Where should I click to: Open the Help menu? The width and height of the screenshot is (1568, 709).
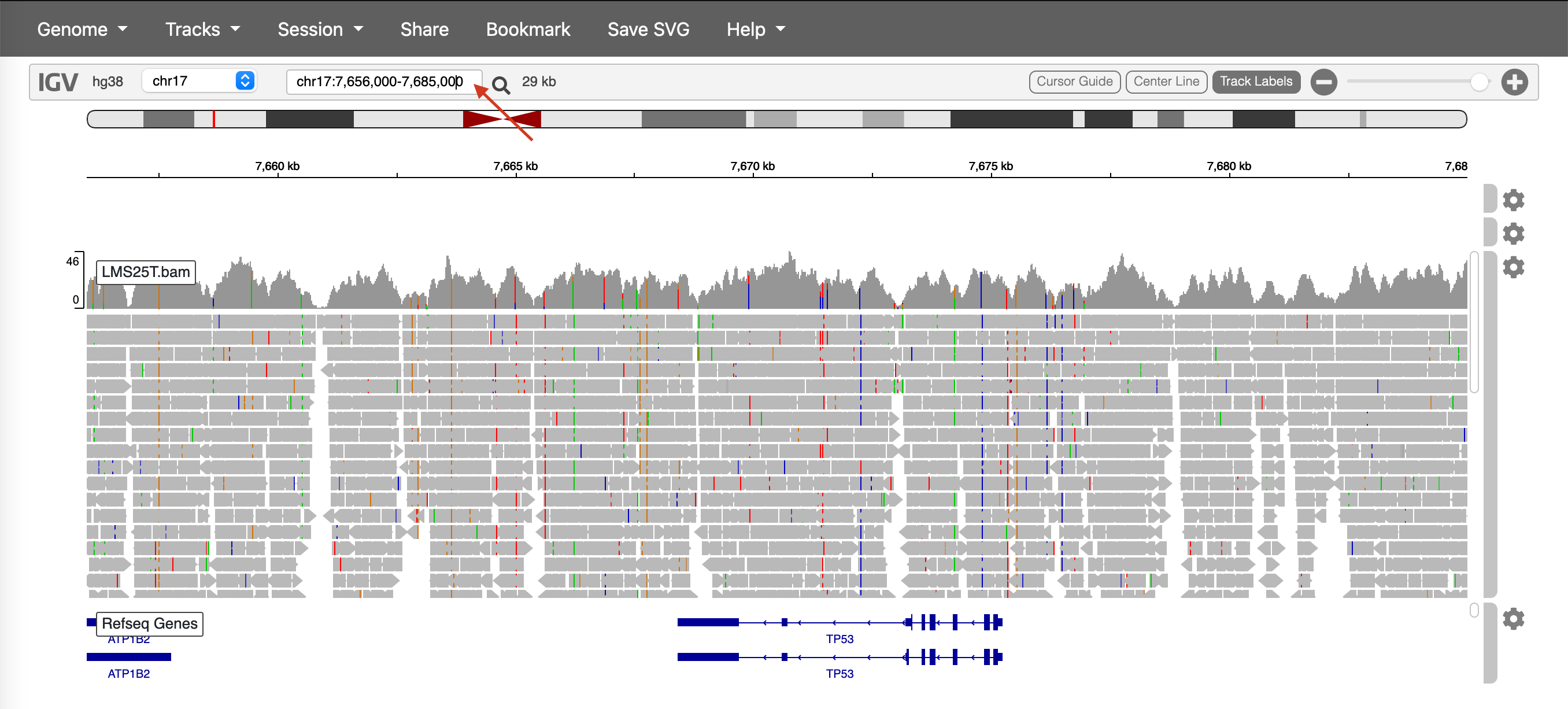click(755, 29)
